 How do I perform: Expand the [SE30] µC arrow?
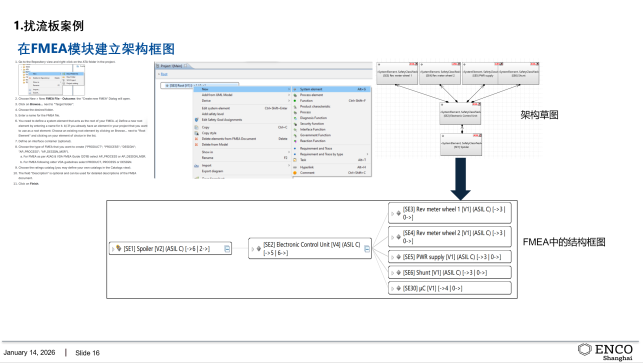click(x=393, y=288)
